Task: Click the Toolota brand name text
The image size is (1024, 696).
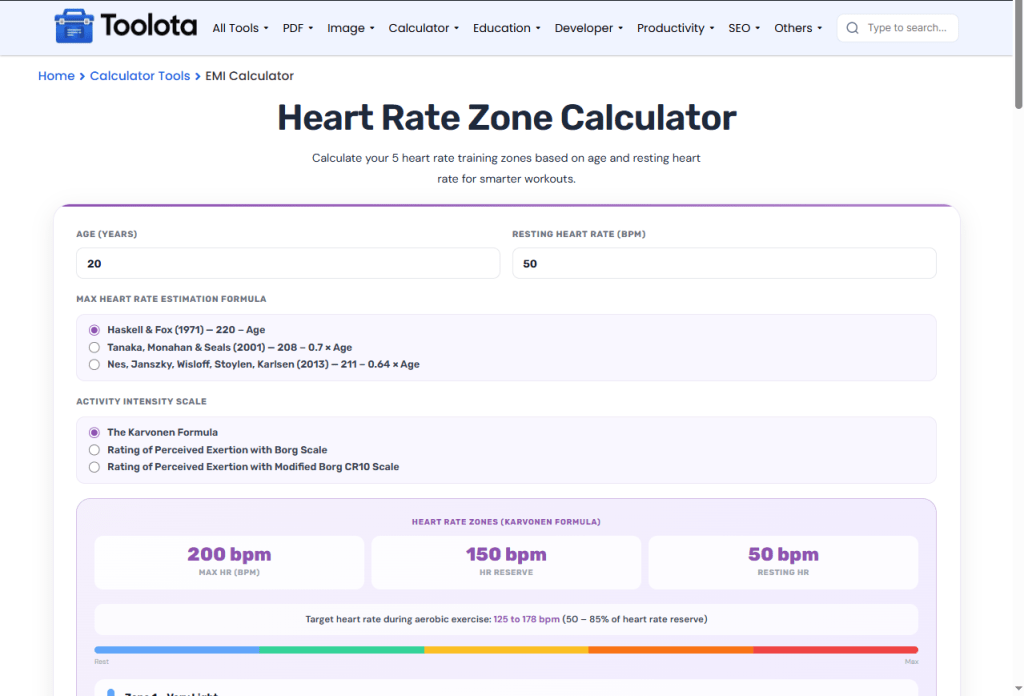Action: tap(148, 26)
